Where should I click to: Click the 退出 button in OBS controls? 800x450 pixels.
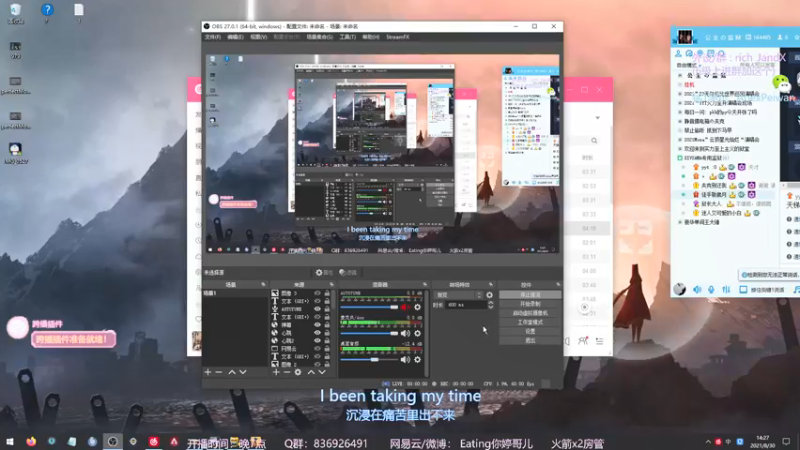[530, 340]
